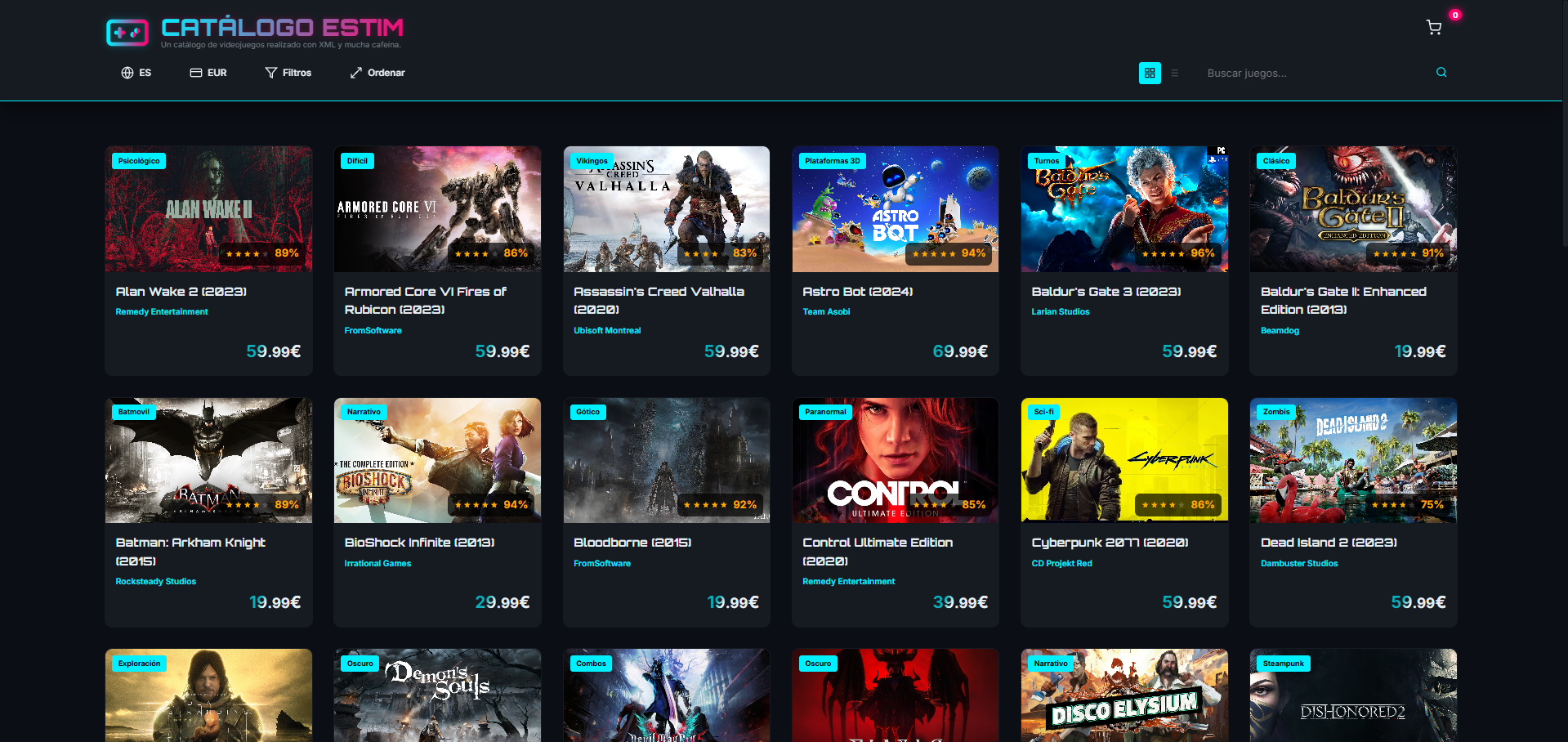Open the Dead Island 2 cover image

pos(1353,460)
